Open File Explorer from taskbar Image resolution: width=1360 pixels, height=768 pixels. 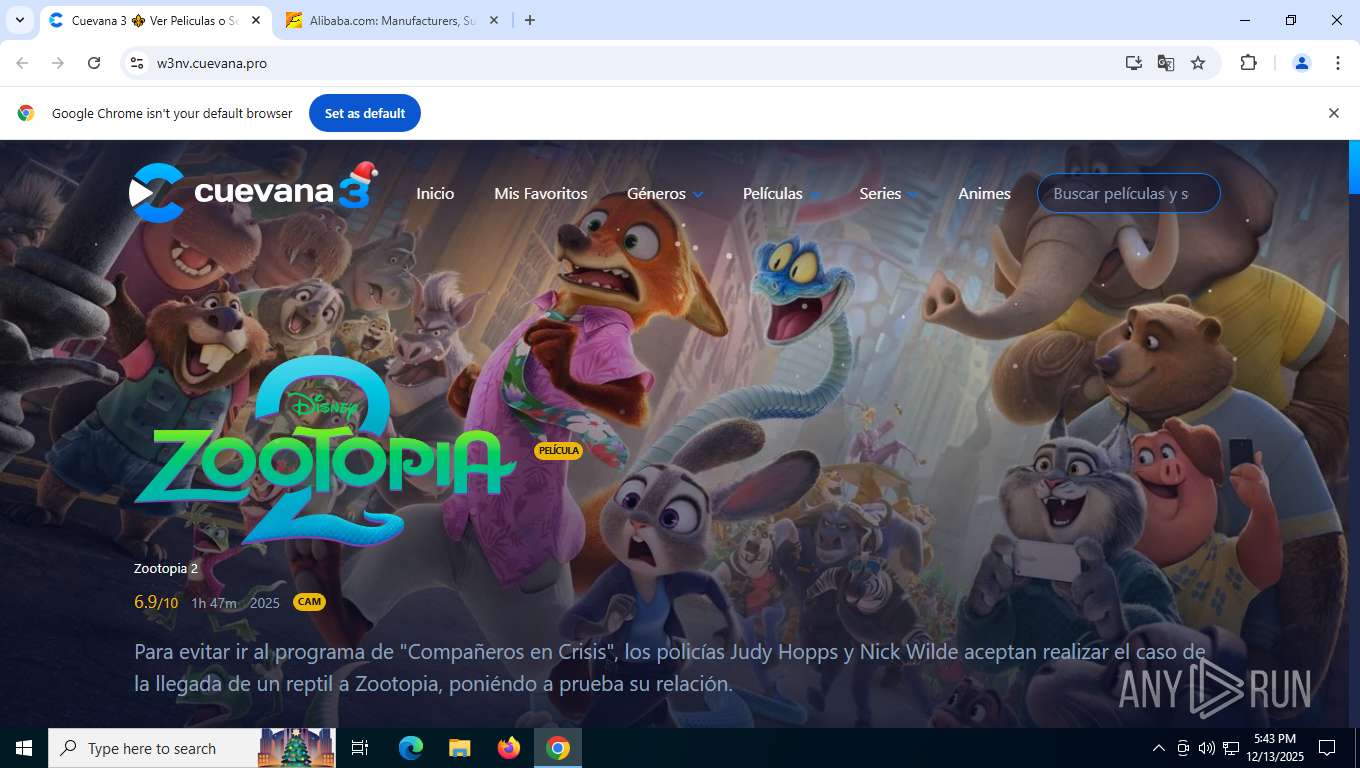[459, 748]
